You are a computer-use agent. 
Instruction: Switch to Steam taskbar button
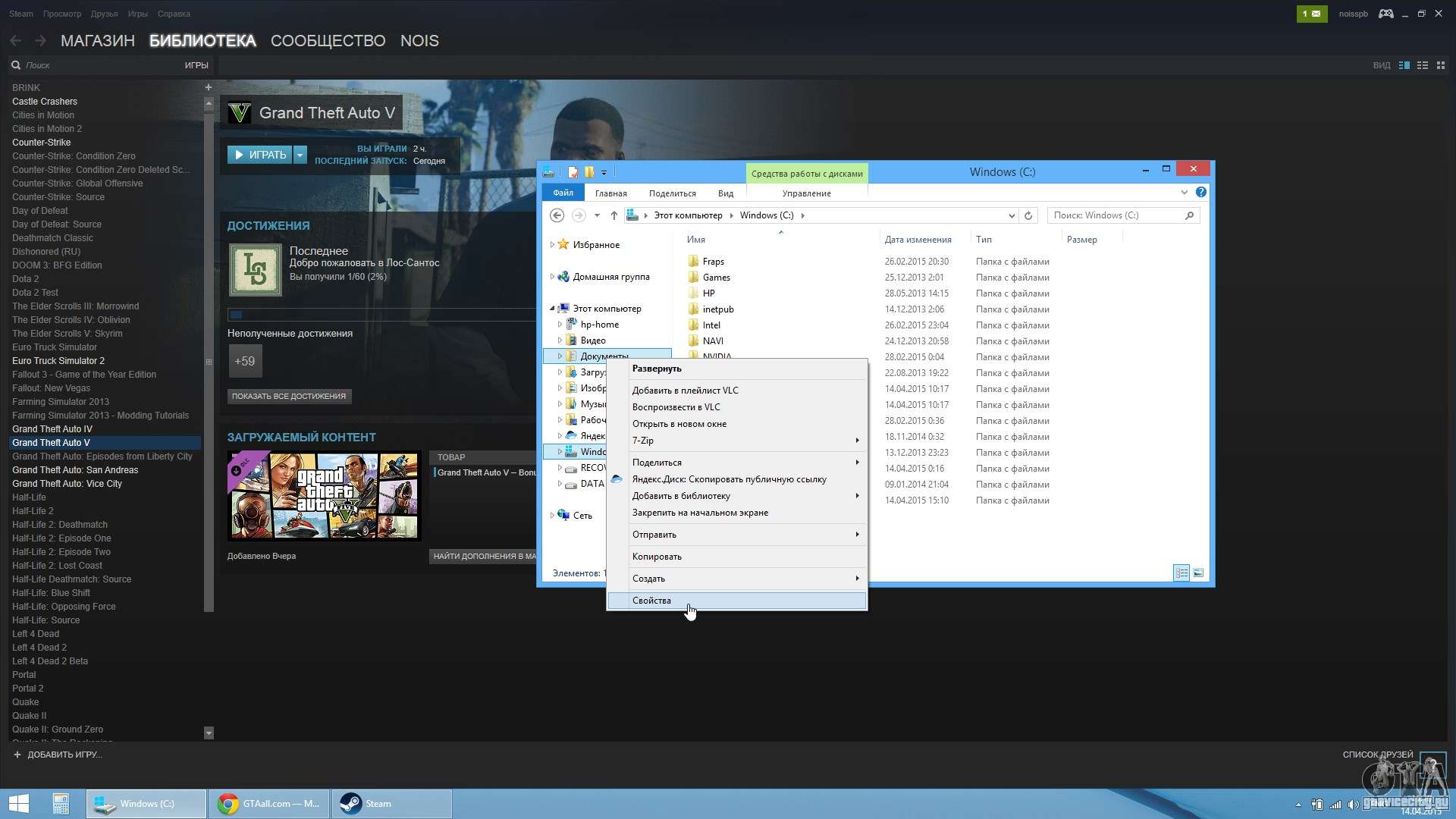[392, 804]
